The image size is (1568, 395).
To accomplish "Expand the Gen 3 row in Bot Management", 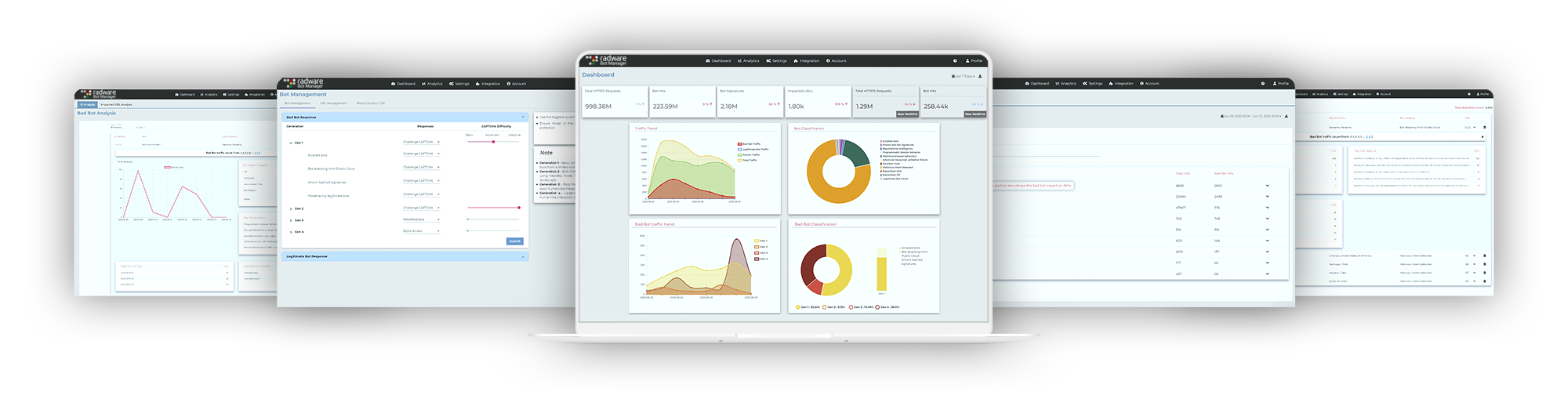I will coord(291,220).
